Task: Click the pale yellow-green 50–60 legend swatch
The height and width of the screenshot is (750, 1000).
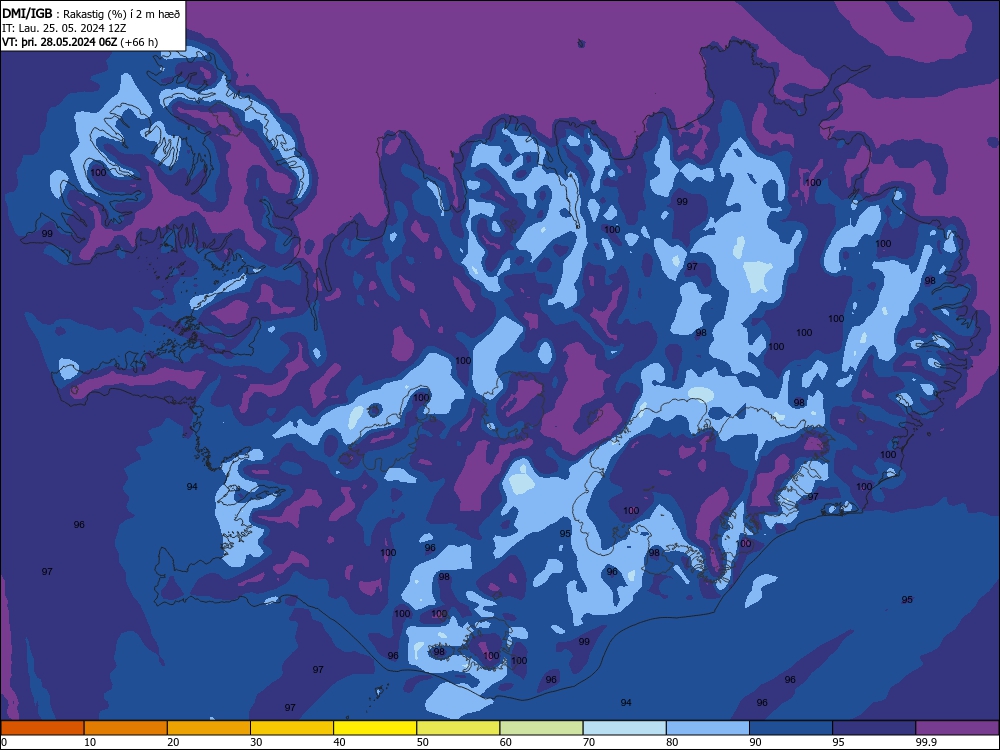Action: 459,728
